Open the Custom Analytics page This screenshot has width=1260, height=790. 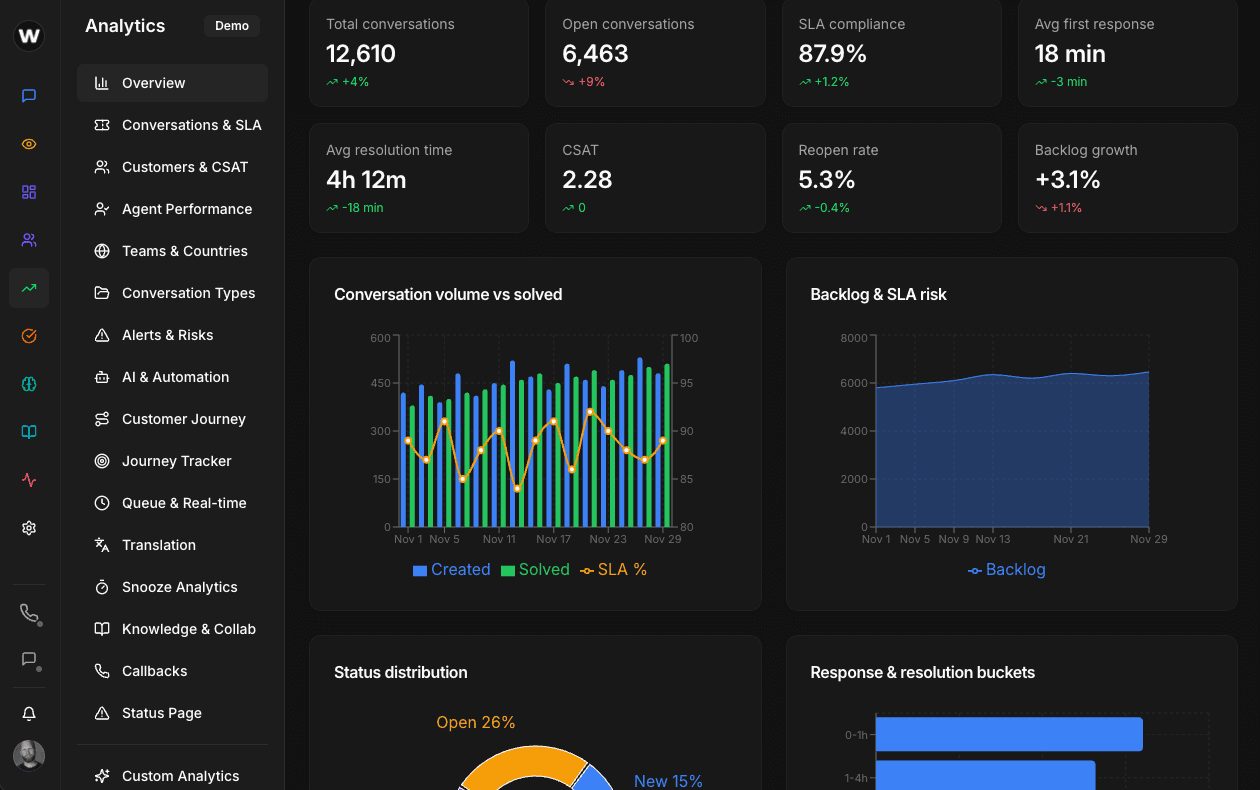pos(180,775)
